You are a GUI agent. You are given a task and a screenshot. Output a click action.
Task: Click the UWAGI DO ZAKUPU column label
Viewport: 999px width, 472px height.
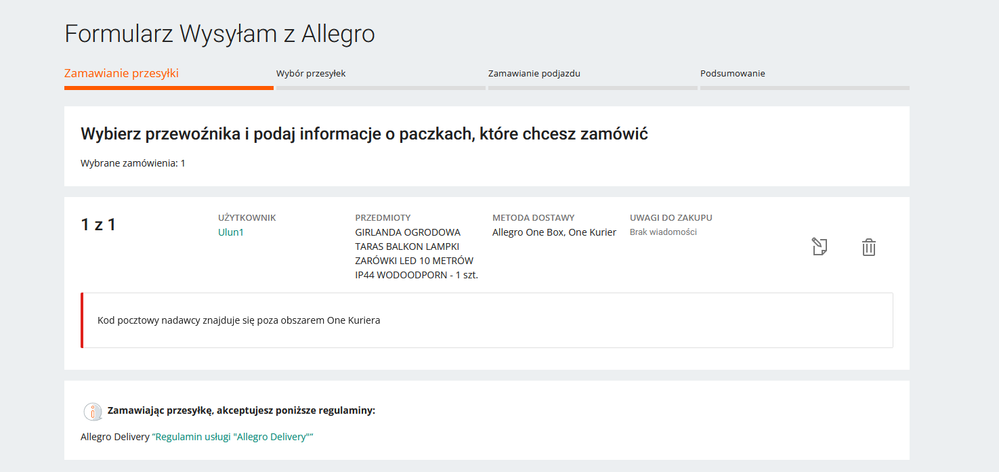click(x=671, y=218)
